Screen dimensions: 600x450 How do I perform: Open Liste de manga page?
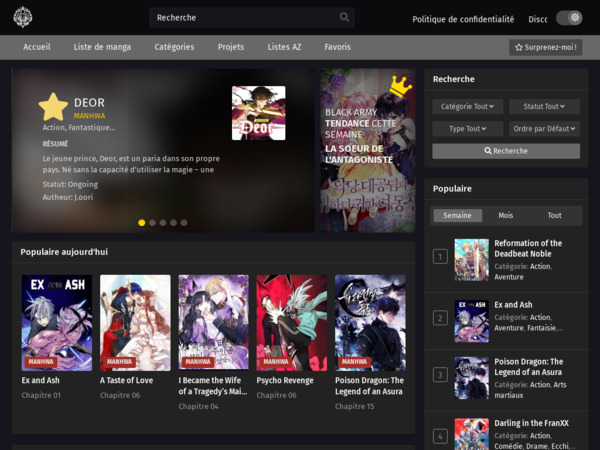pos(102,47)
